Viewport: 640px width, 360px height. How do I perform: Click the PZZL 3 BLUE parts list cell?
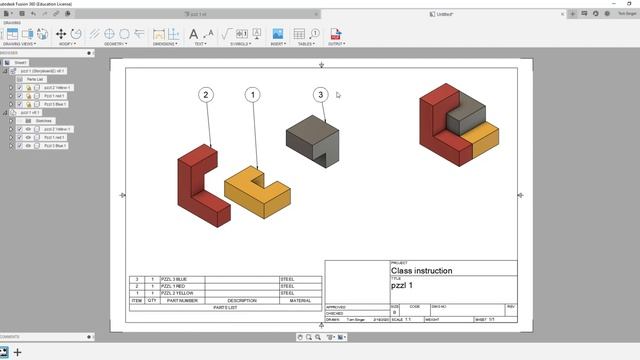click(182, 279)
